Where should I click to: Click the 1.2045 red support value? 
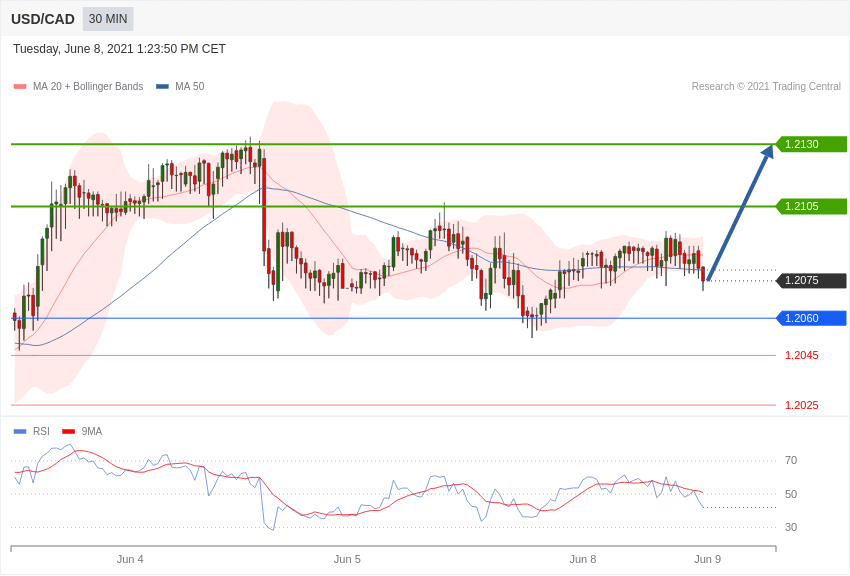coord(802,355)
